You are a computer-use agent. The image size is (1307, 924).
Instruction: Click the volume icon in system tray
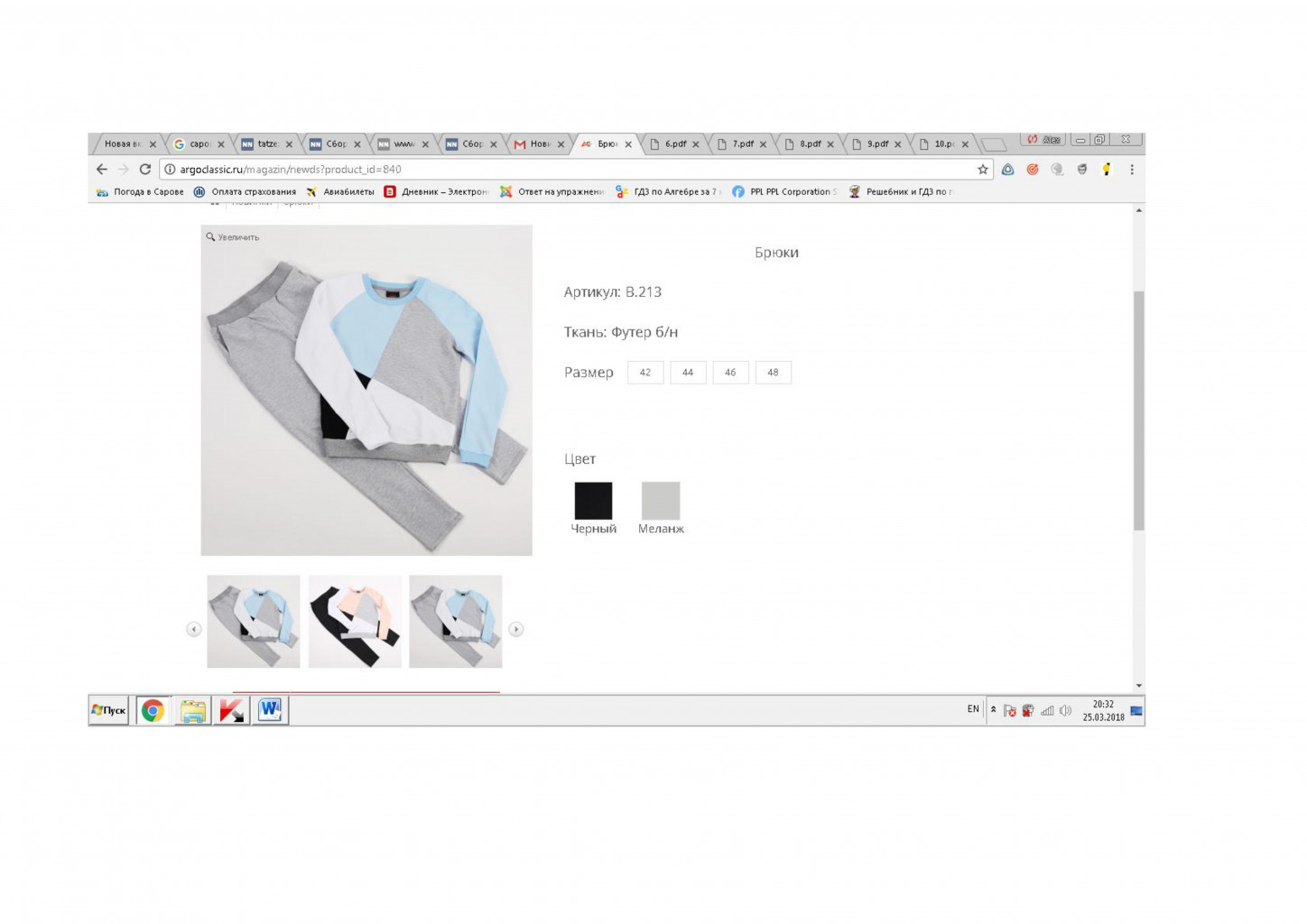pos(1066,710)
